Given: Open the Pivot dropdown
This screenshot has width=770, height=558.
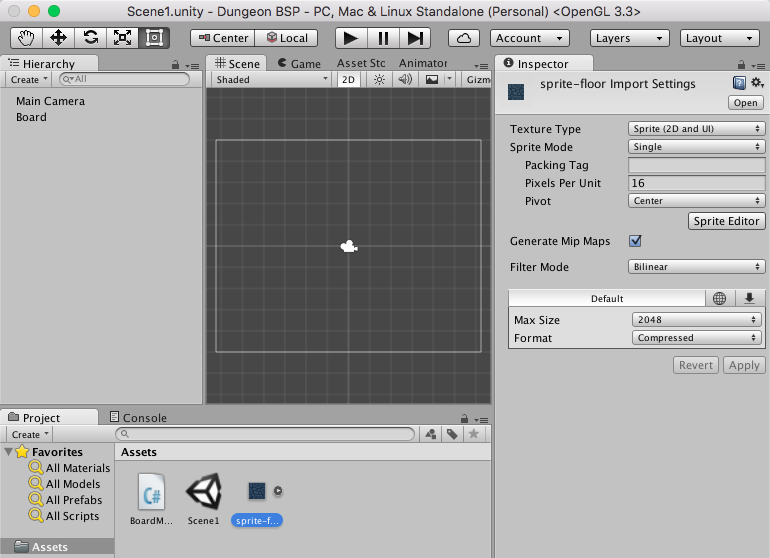Looking at the screenshot, I should click(x=696, y=201).
